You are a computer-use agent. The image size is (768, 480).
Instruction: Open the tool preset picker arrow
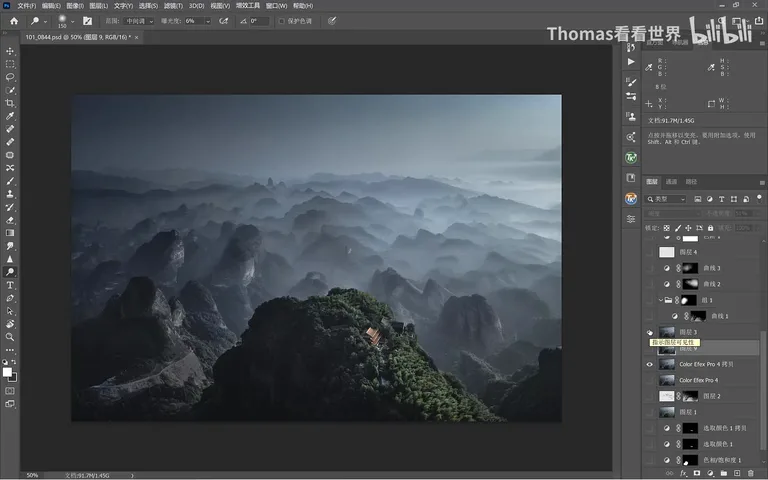click(x=45, y=21)
